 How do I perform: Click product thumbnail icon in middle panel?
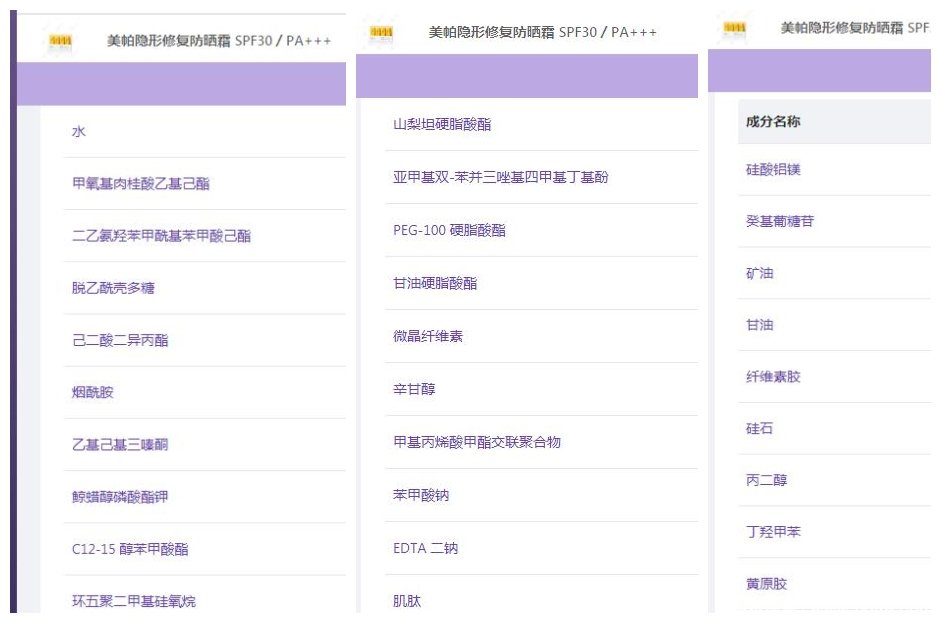pyautogui.click(x=381, y=33)
